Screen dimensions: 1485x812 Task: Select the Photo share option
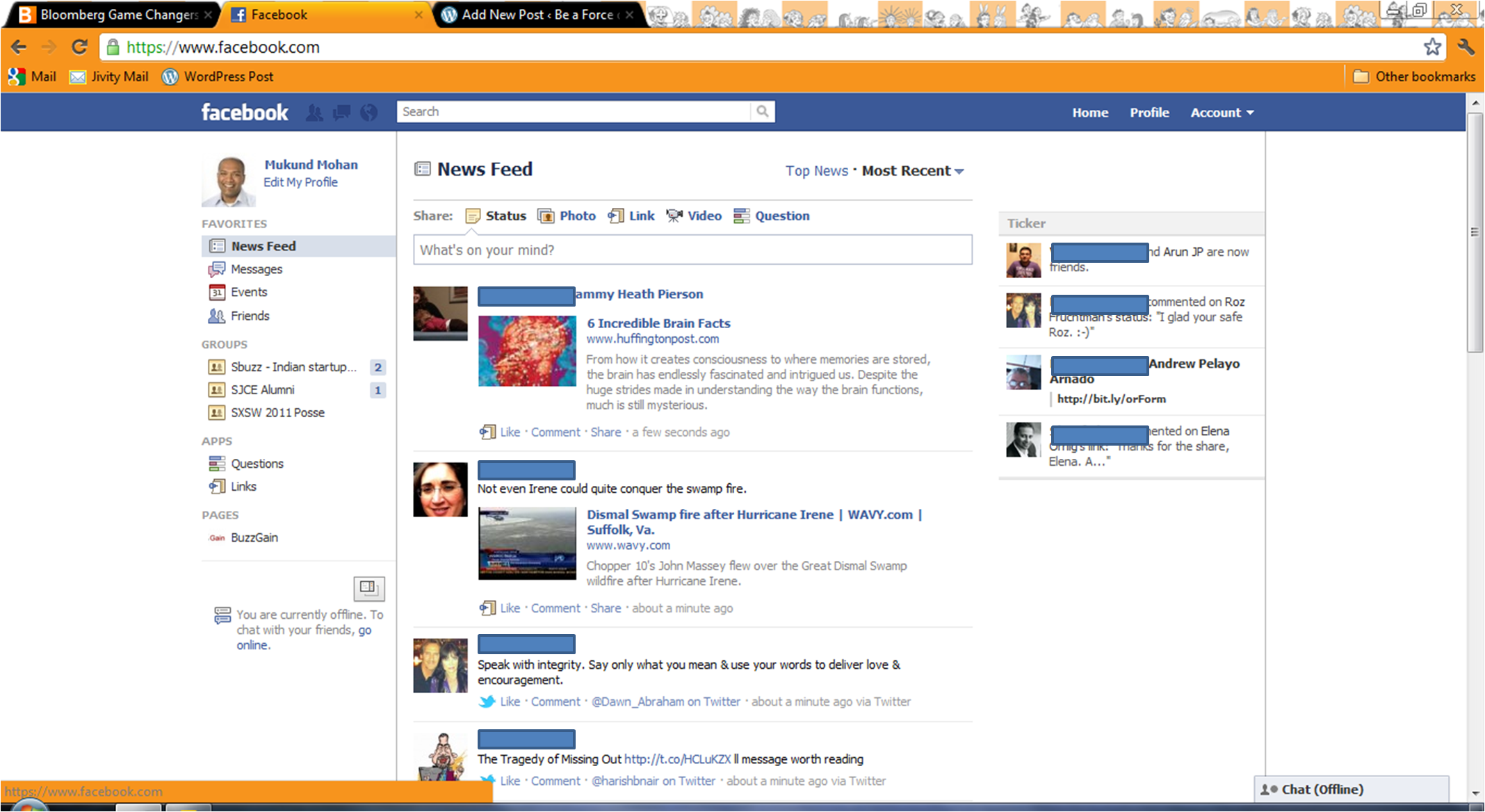pos(577,216)
